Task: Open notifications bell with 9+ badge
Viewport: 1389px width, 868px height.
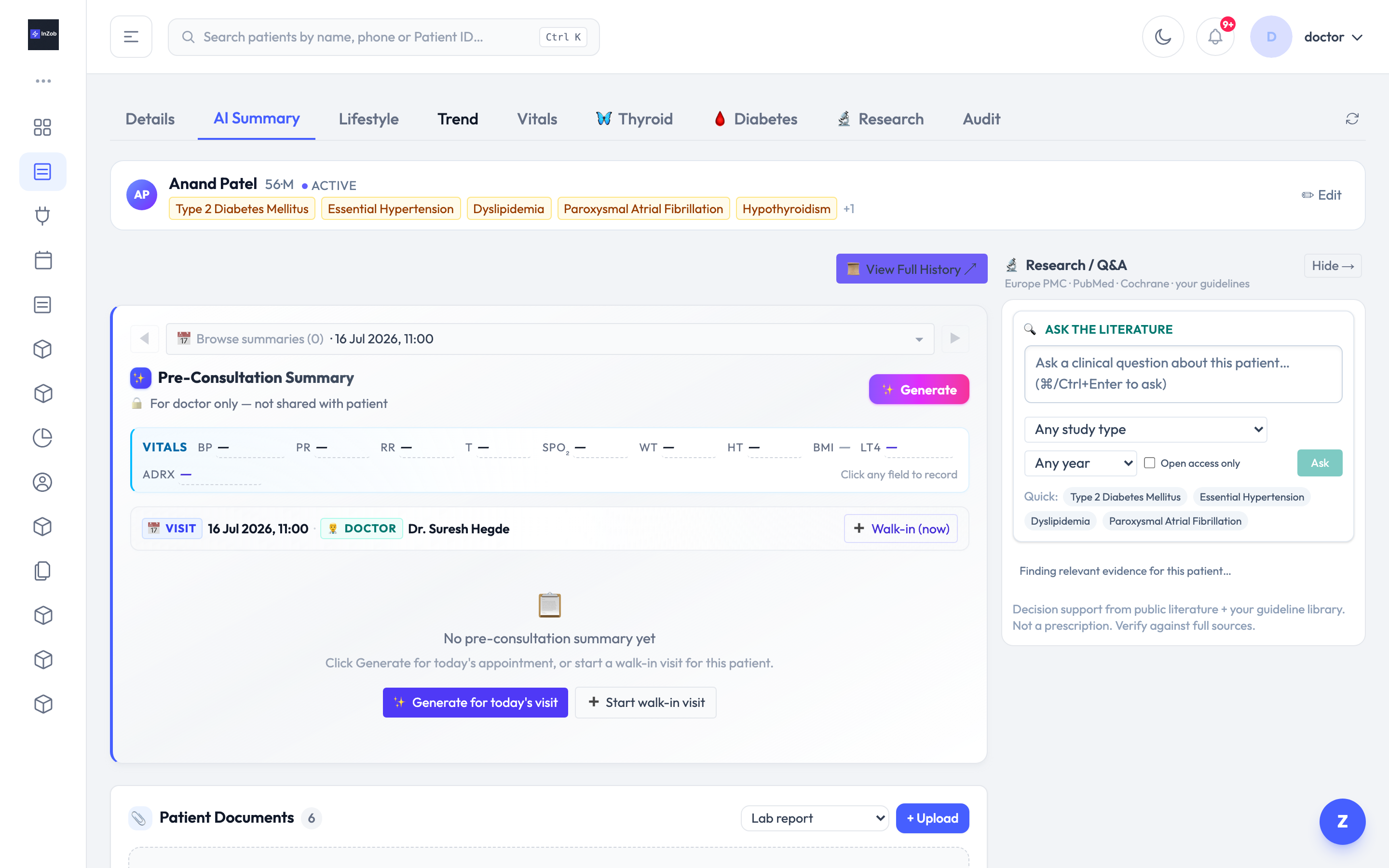Action: tap(1216, 37)
